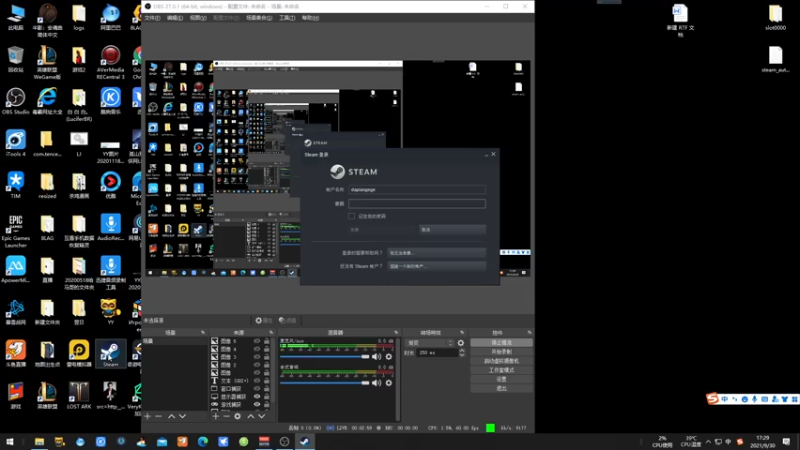This screenshot has width=800, height=450.
Task: Hide the 图像 3 source via eye icon
Action: tap(257, 357)
